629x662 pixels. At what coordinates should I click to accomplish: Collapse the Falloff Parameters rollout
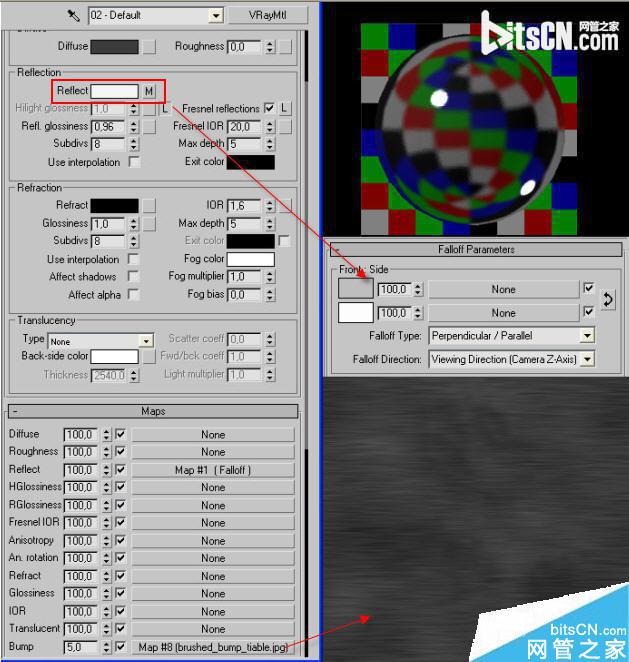pos(476,250)
